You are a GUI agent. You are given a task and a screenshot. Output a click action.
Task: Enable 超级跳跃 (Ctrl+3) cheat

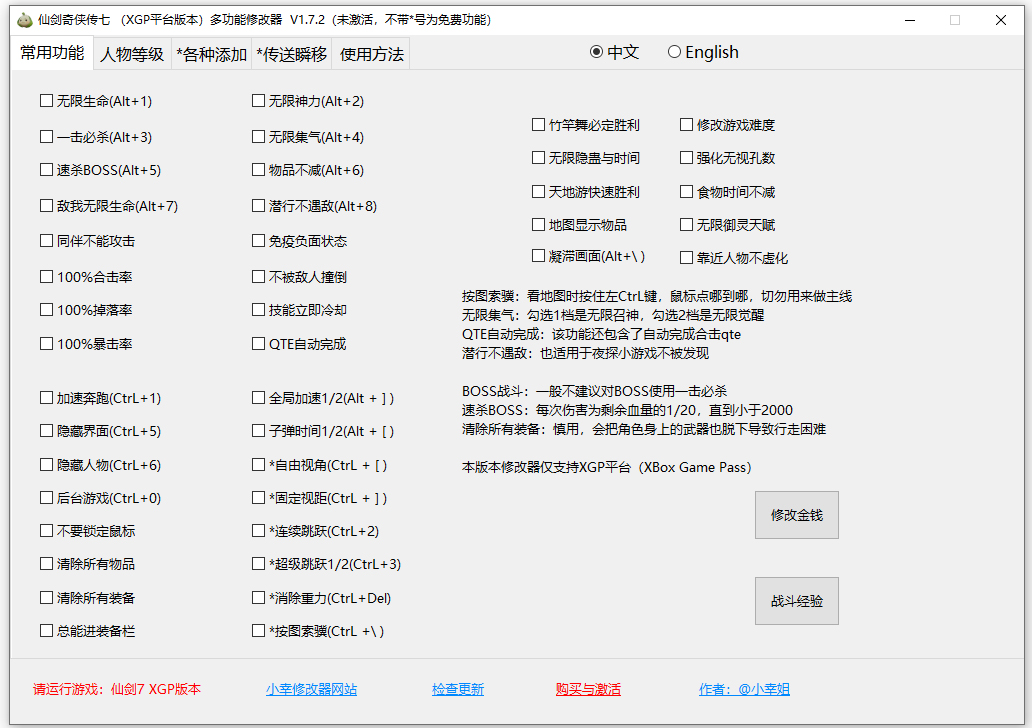coord(258,564)
